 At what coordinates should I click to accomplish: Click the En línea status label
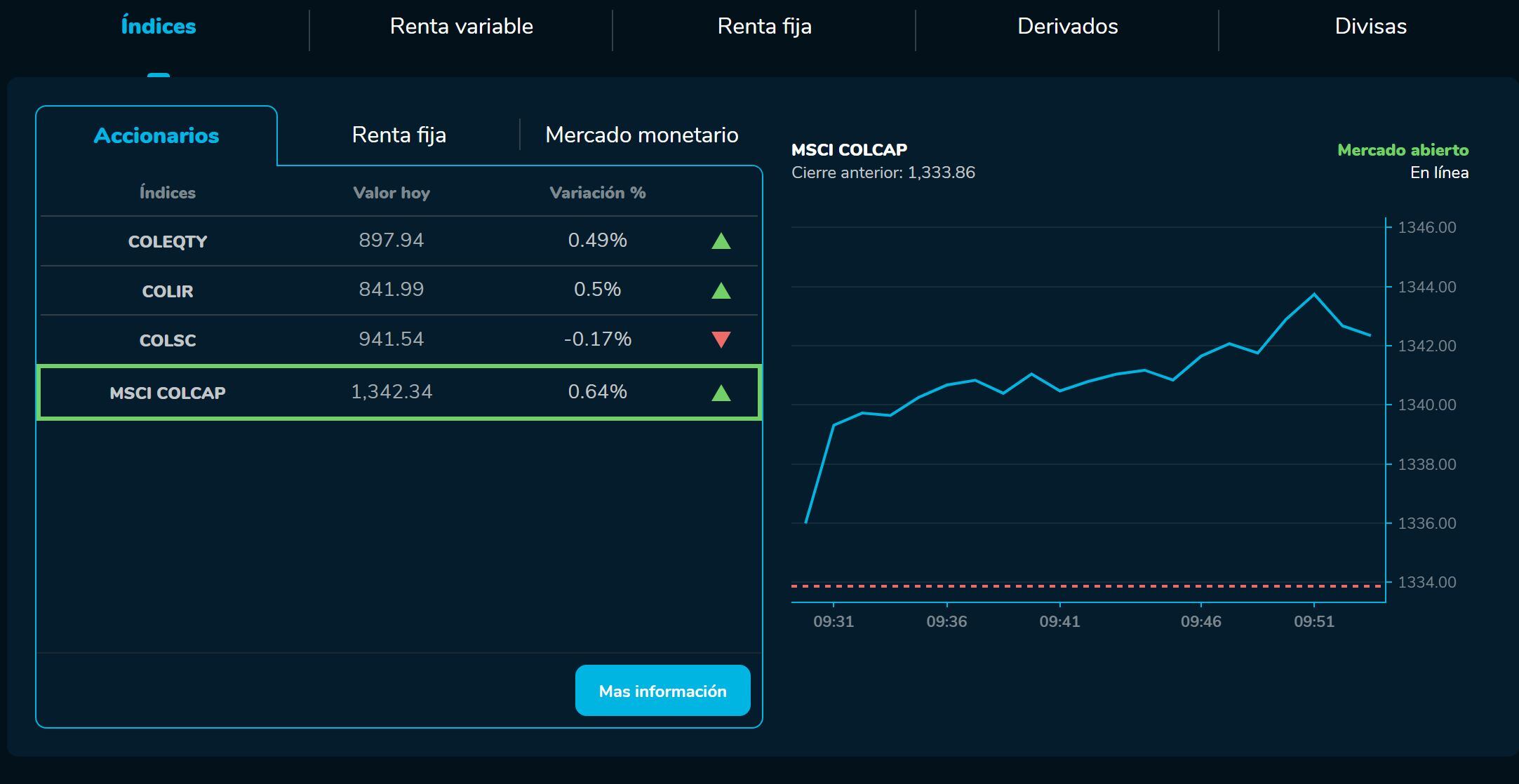[x=1440, y=172]
